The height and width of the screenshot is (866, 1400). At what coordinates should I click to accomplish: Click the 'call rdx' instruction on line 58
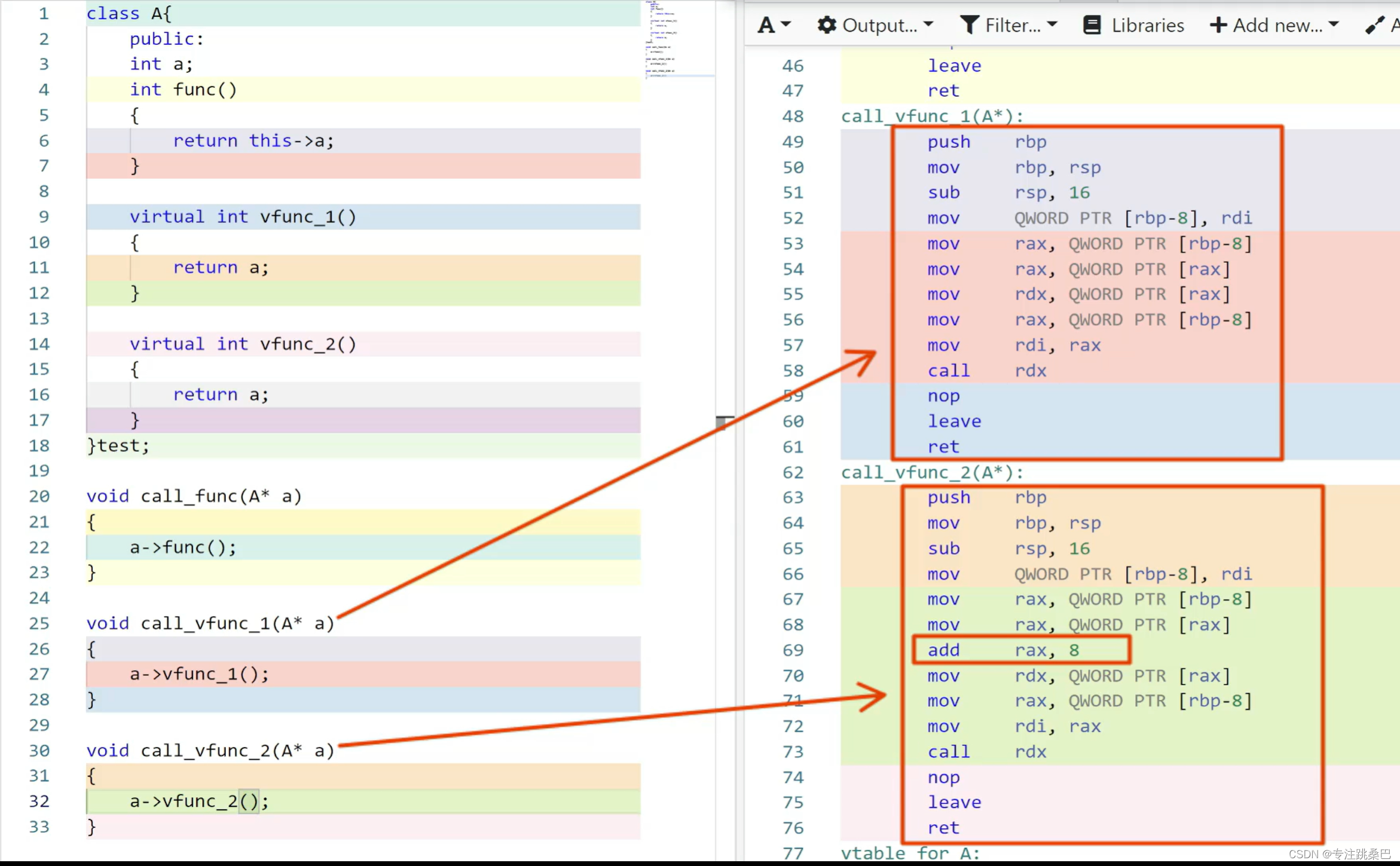pyautogui.click(x=986, y=371)
